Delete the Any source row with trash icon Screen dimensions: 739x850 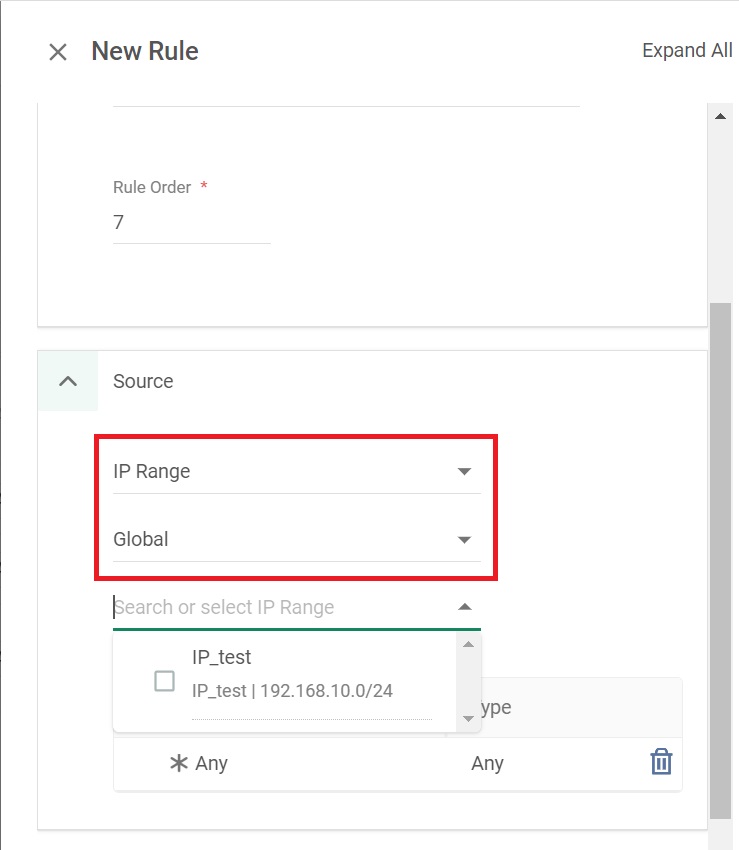coord(661,762)
